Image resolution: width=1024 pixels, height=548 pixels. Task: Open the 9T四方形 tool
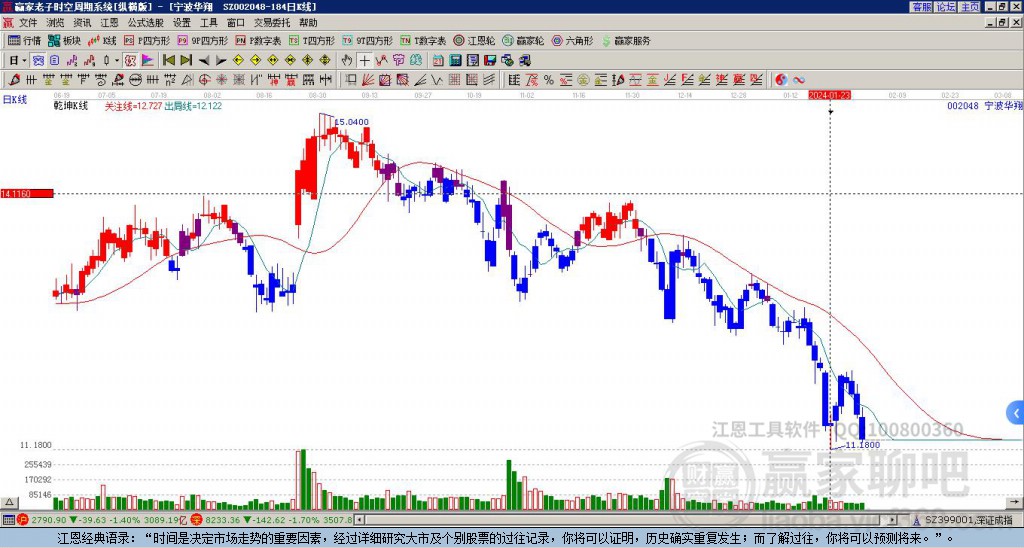point(368,40)
